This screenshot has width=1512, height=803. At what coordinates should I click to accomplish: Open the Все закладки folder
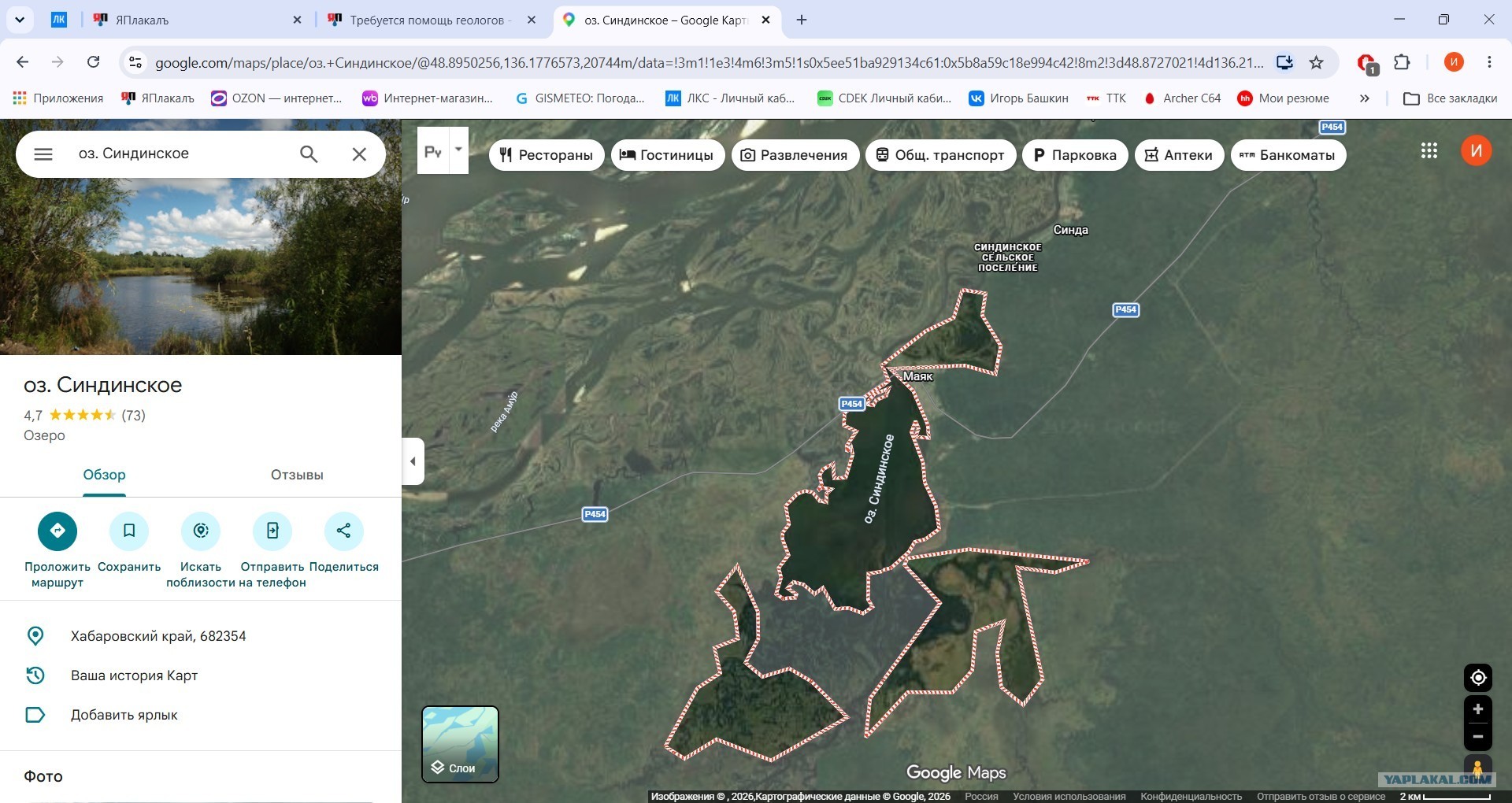pyautogui.click(x=1451, y=98)
